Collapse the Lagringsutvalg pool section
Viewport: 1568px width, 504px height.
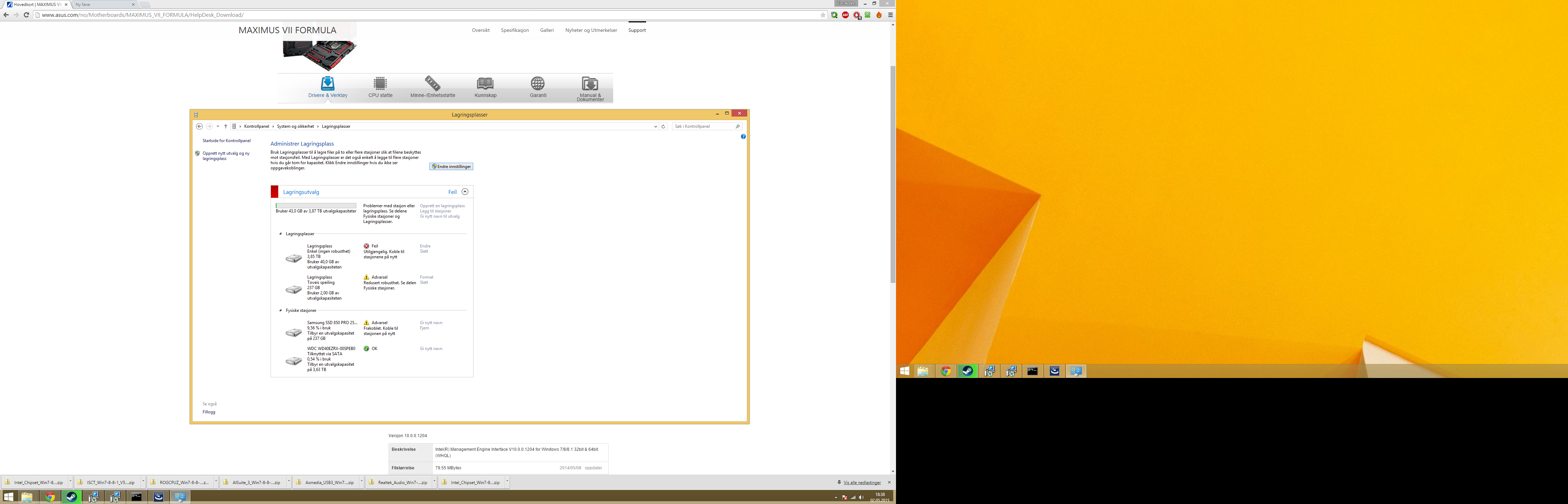tap(465, 192)
